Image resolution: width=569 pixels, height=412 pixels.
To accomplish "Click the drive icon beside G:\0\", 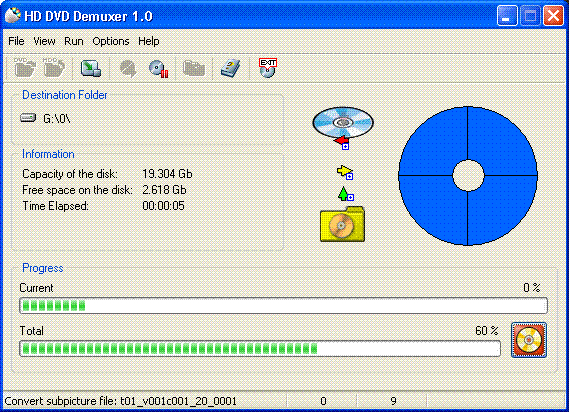I will 28,118.
